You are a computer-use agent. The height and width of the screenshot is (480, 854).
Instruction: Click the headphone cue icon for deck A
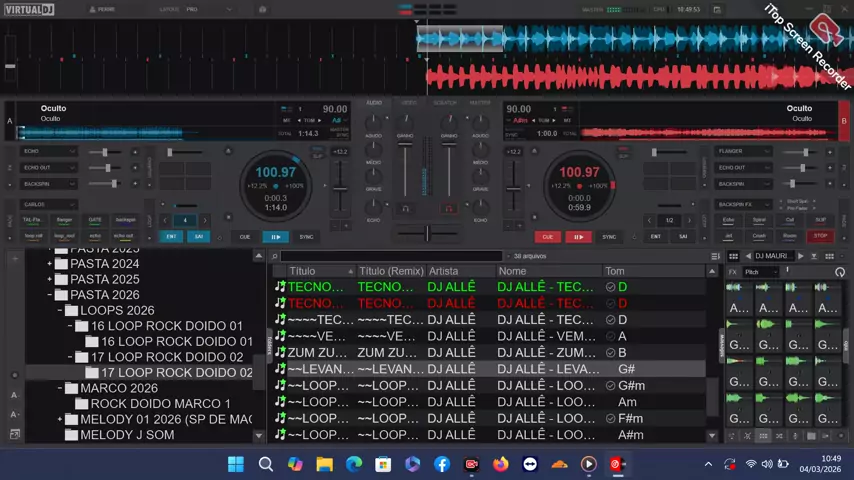tap(405, 209)
